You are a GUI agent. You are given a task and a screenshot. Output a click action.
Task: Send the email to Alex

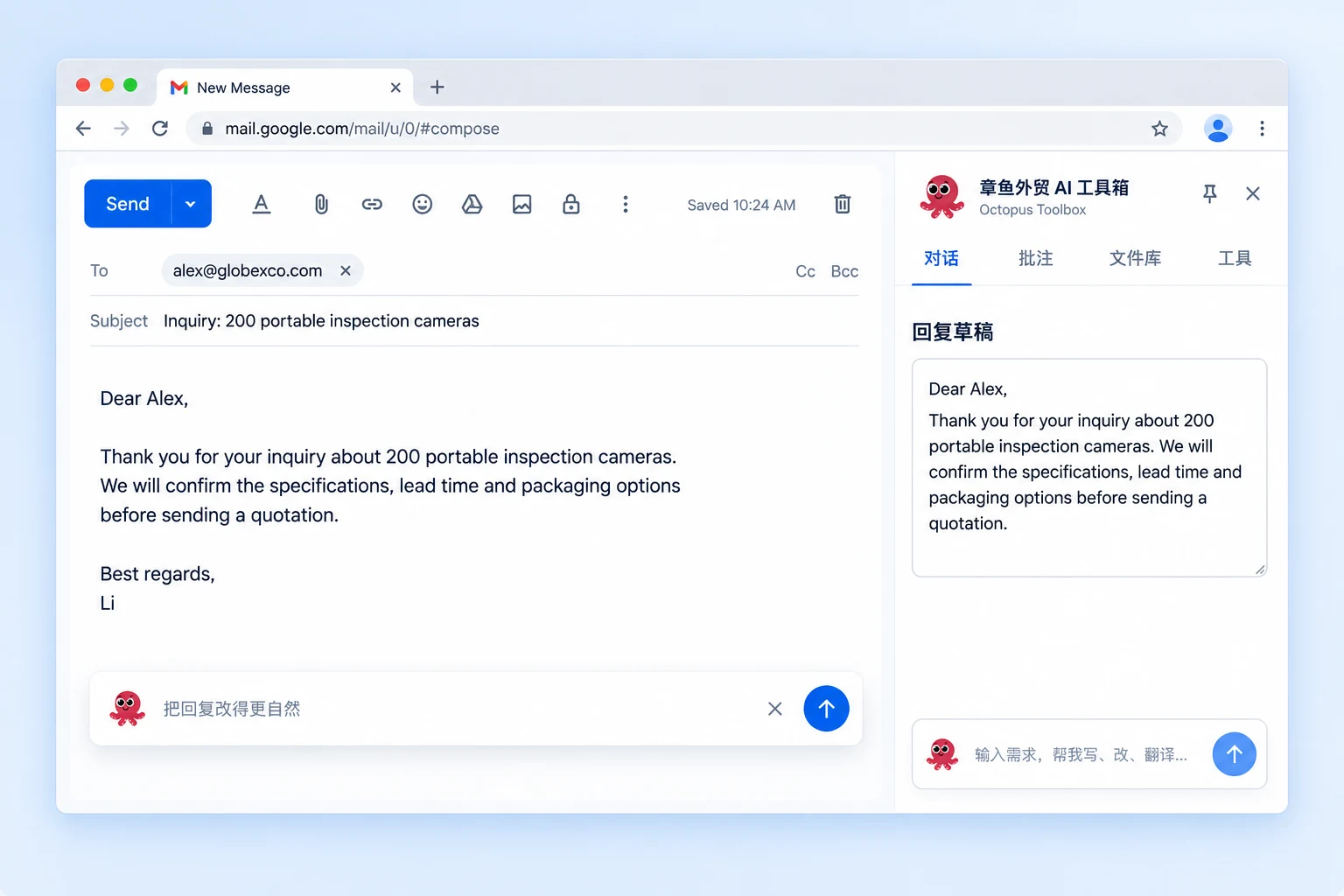[128, 204]
